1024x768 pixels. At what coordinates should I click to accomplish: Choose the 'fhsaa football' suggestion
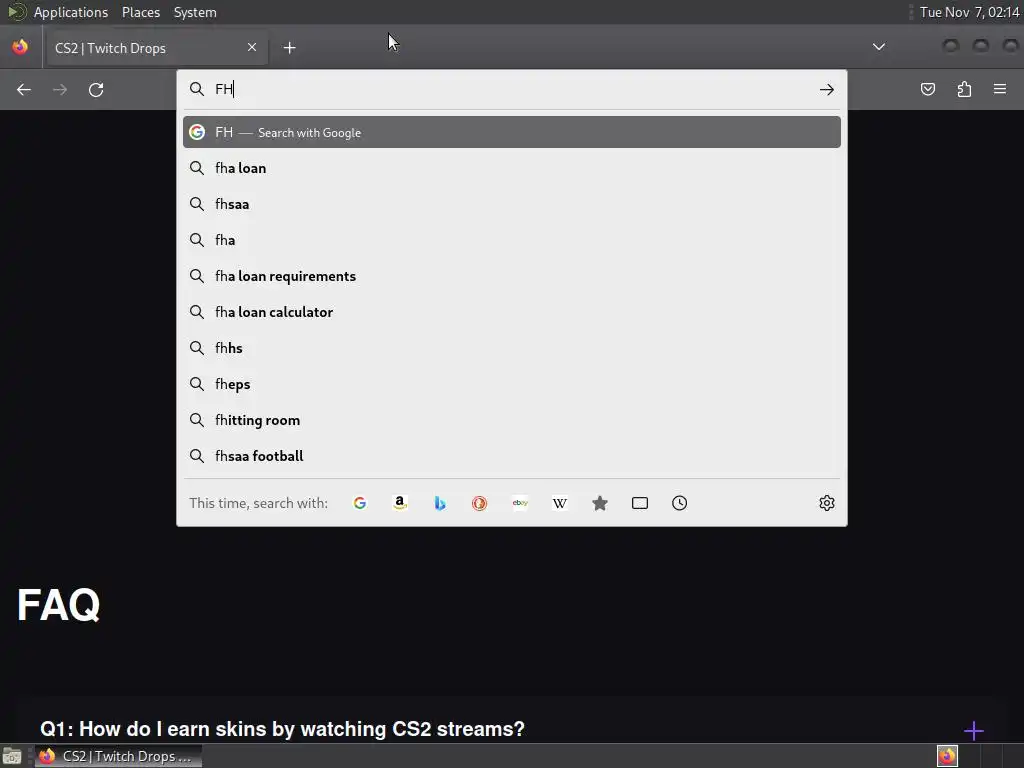(511, 456)
